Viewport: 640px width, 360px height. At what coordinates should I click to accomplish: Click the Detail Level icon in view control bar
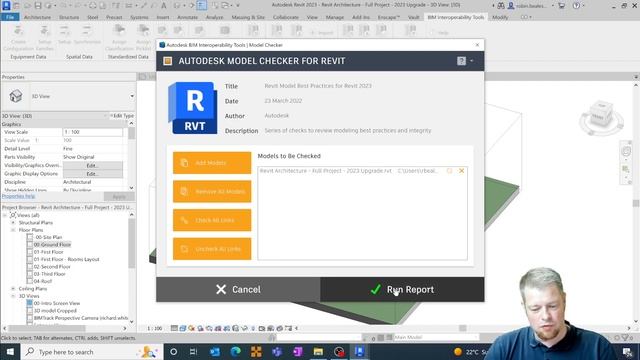click(x=174, y=328)
